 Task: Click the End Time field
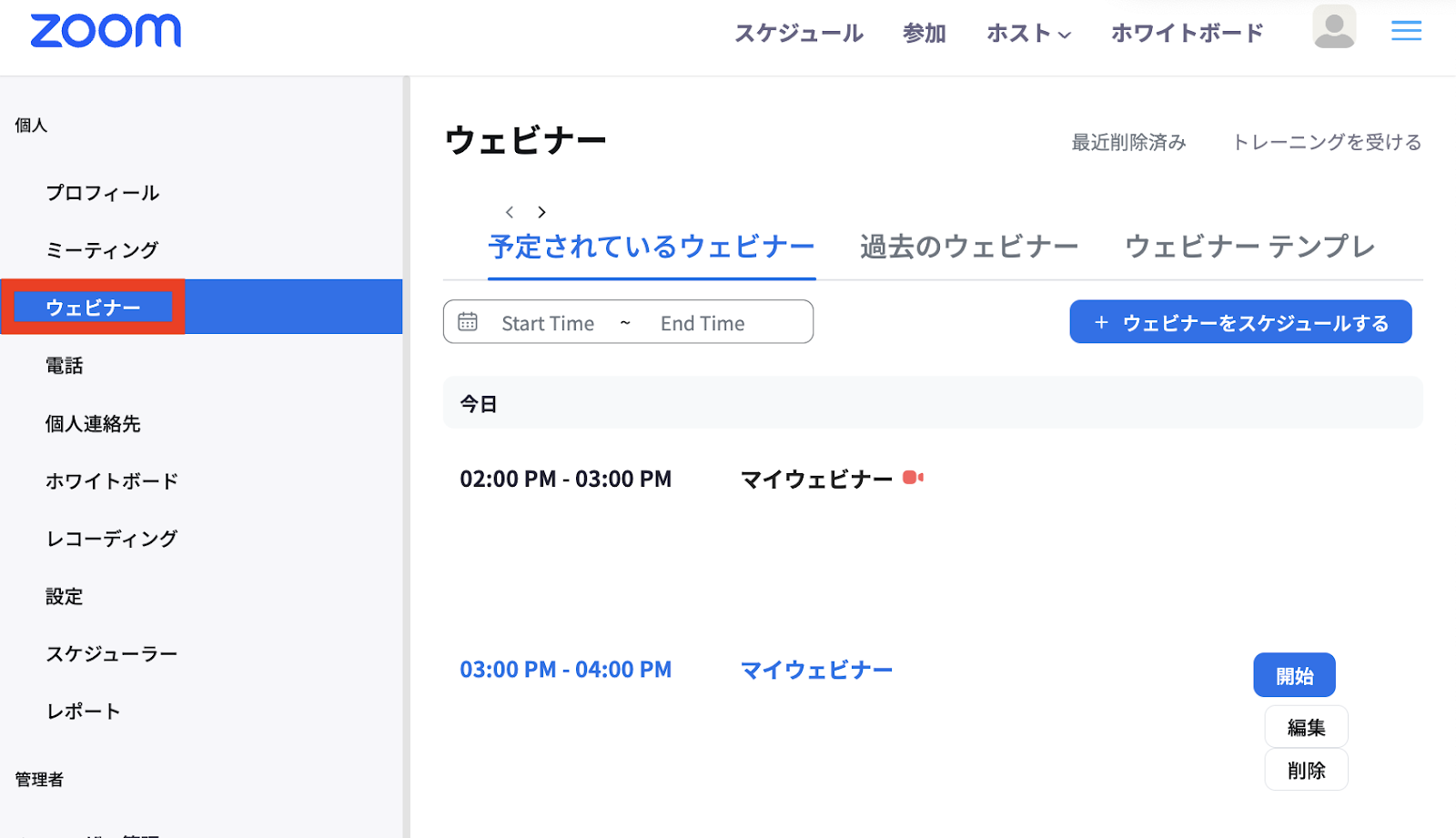click(703, 323)
